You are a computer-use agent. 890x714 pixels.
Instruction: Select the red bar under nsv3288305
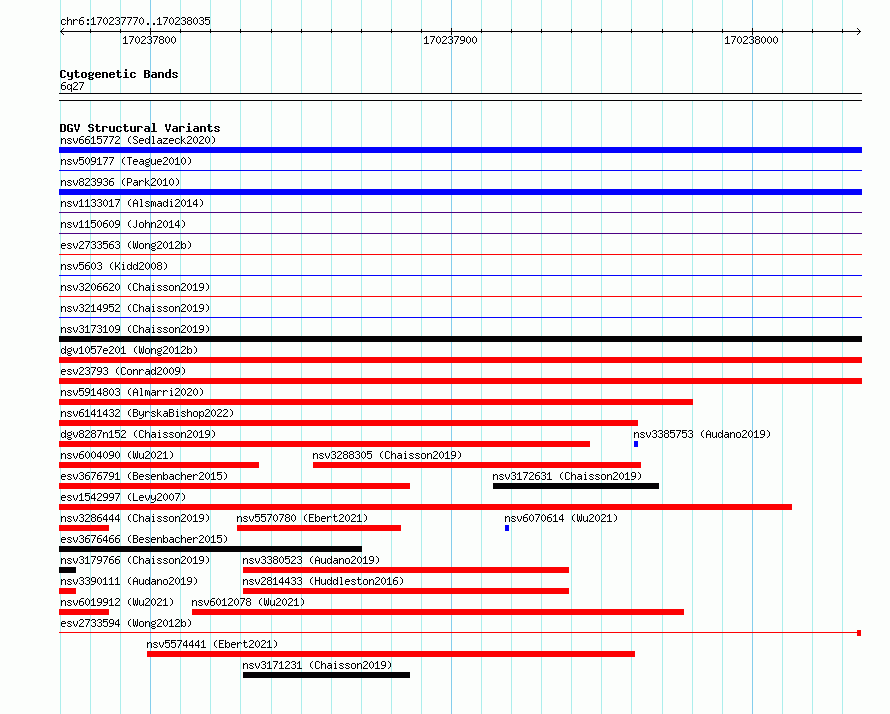pyautogui.click(x=477, y=465)
